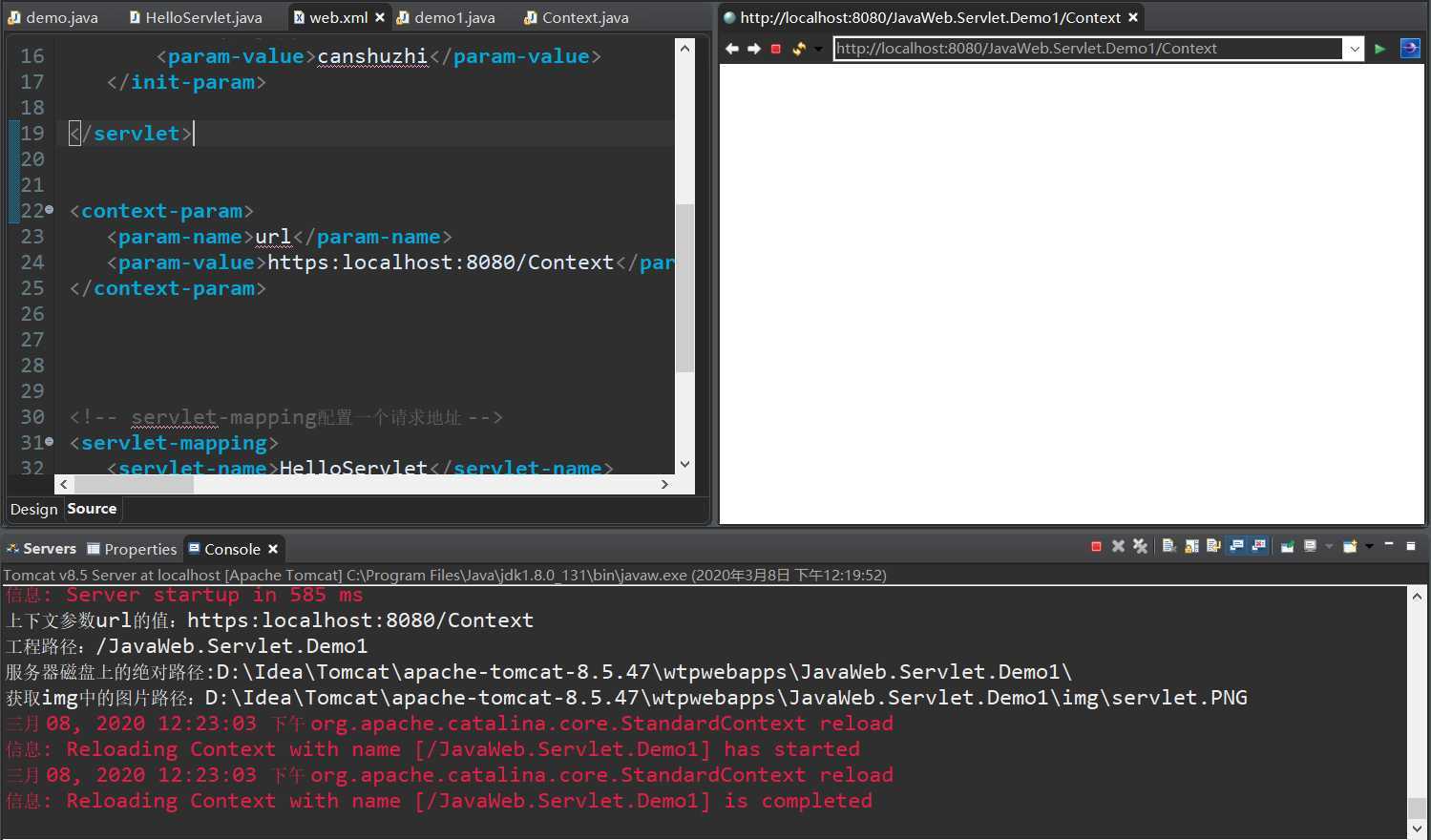Screen dimensions: 1431x840
Task: Stop loading the browser page
Action: click(x=776, y=49)
